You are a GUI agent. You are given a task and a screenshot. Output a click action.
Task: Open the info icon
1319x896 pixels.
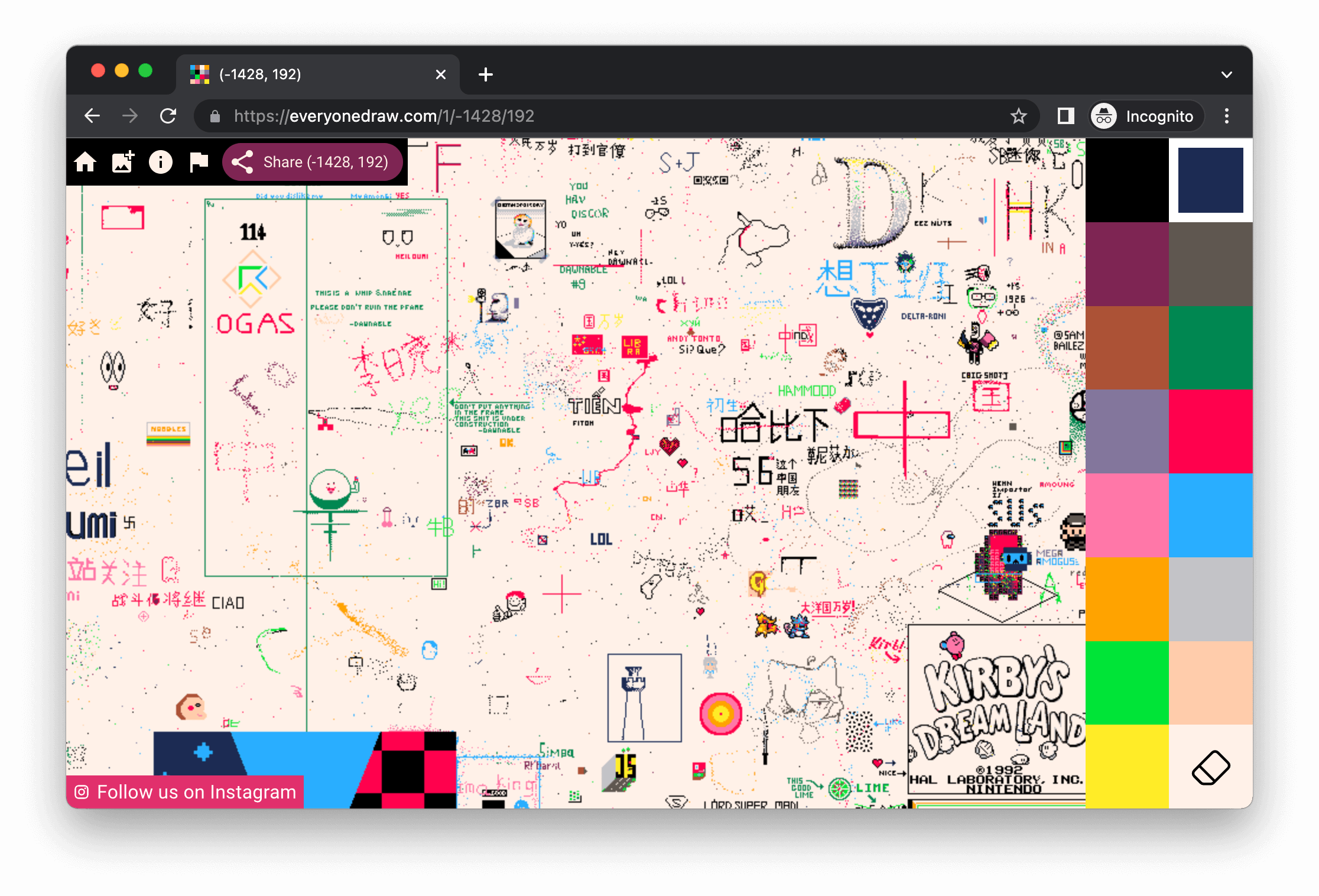click(x=161, y=161)
